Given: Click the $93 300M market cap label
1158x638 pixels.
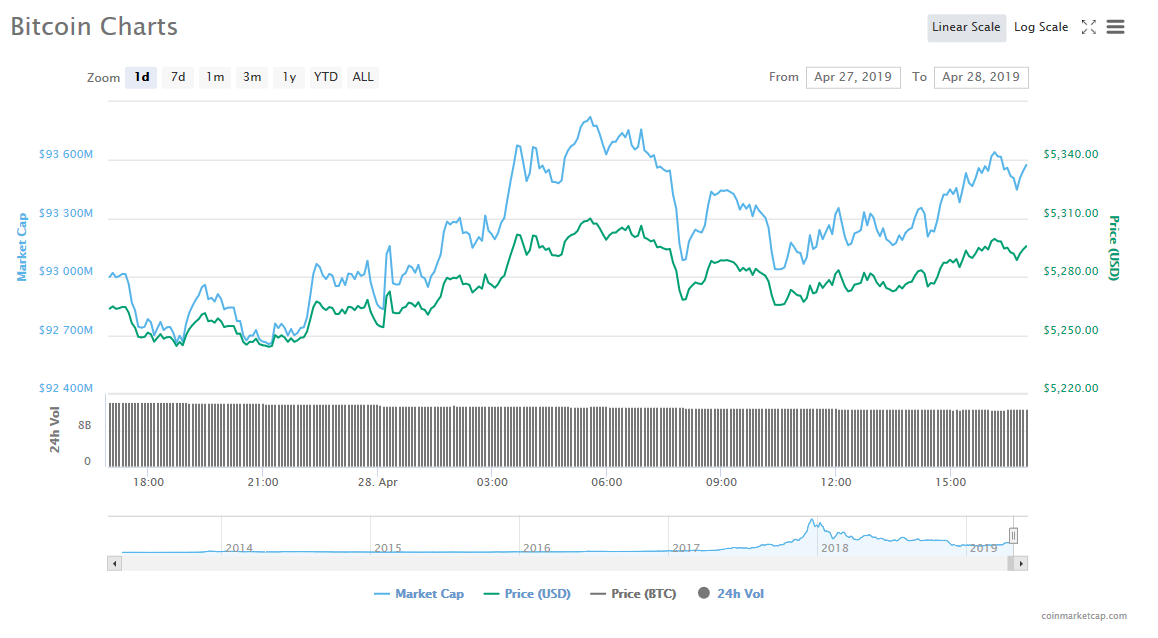Looking at the screenshot, I should click(66, 213).
